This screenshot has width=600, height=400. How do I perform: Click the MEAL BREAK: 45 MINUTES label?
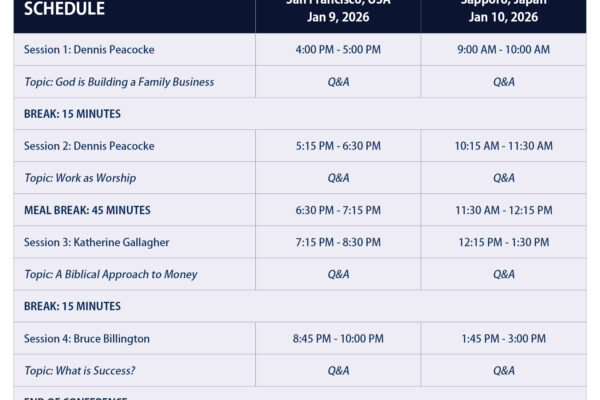(87, 210)
